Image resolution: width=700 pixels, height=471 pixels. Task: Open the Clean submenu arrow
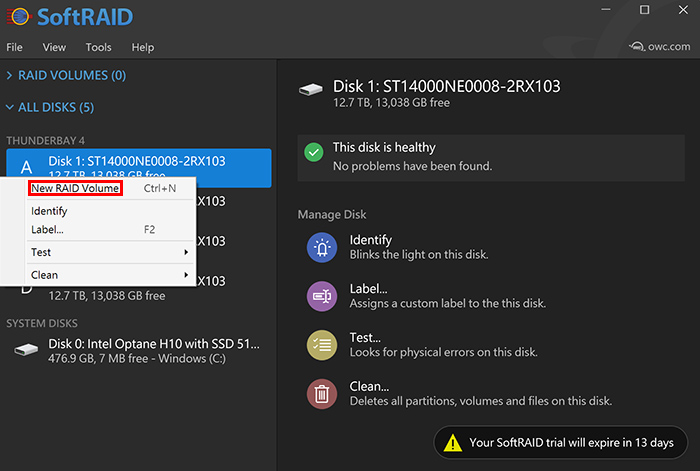(x=186, y=275)
